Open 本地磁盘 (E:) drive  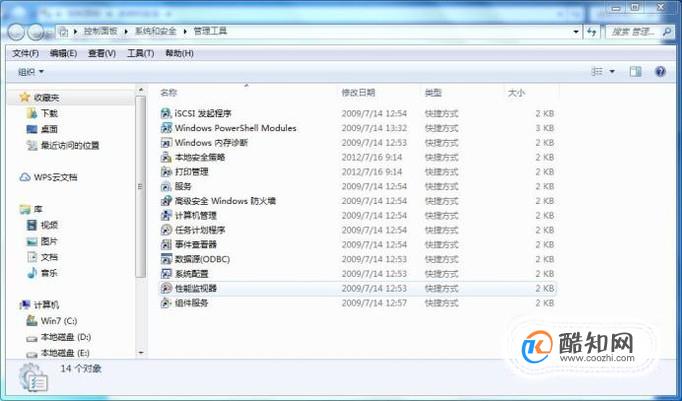point(58,353)
